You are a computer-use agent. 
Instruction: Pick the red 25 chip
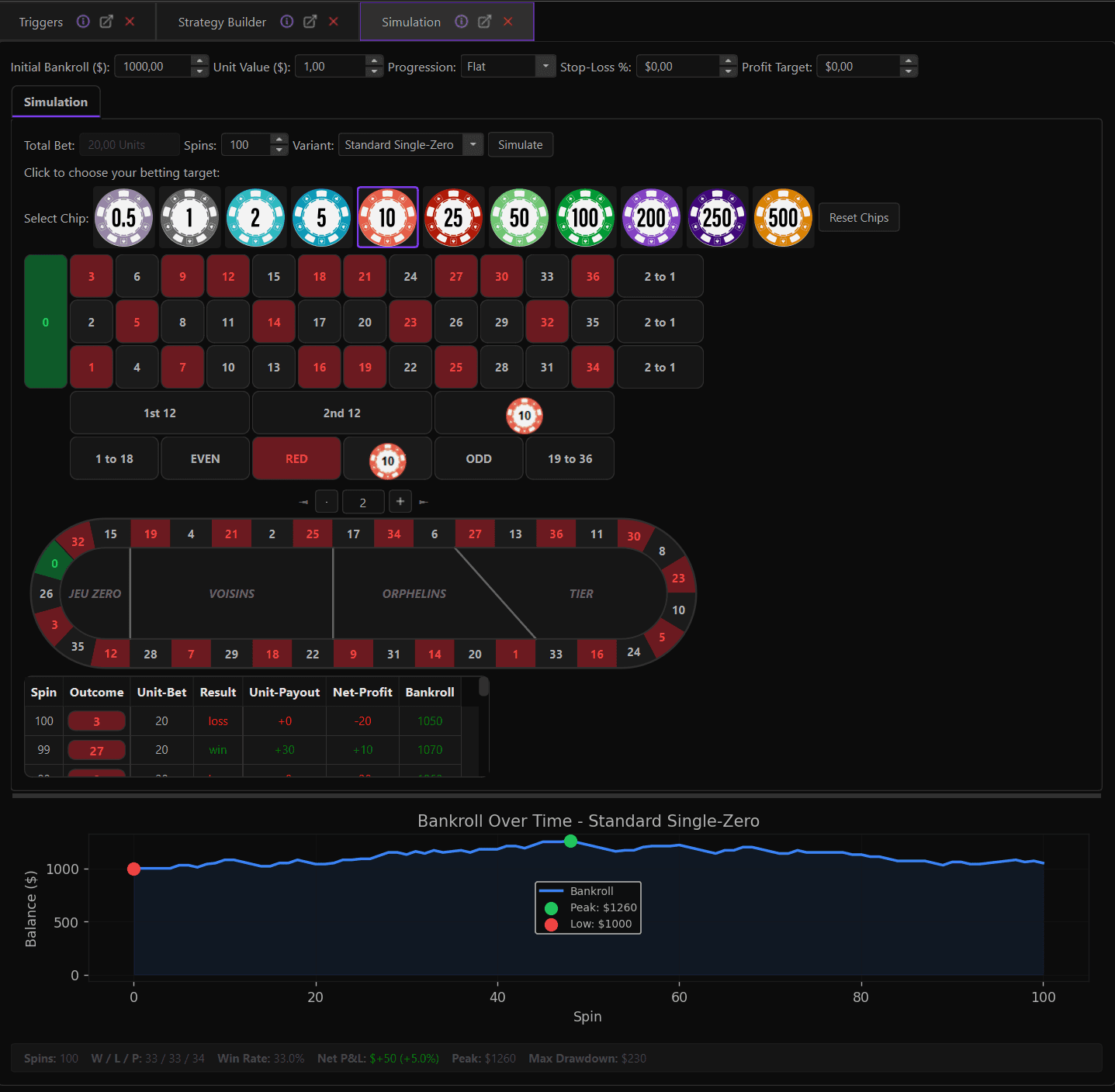pyautogui.click(x=454, y=218)
